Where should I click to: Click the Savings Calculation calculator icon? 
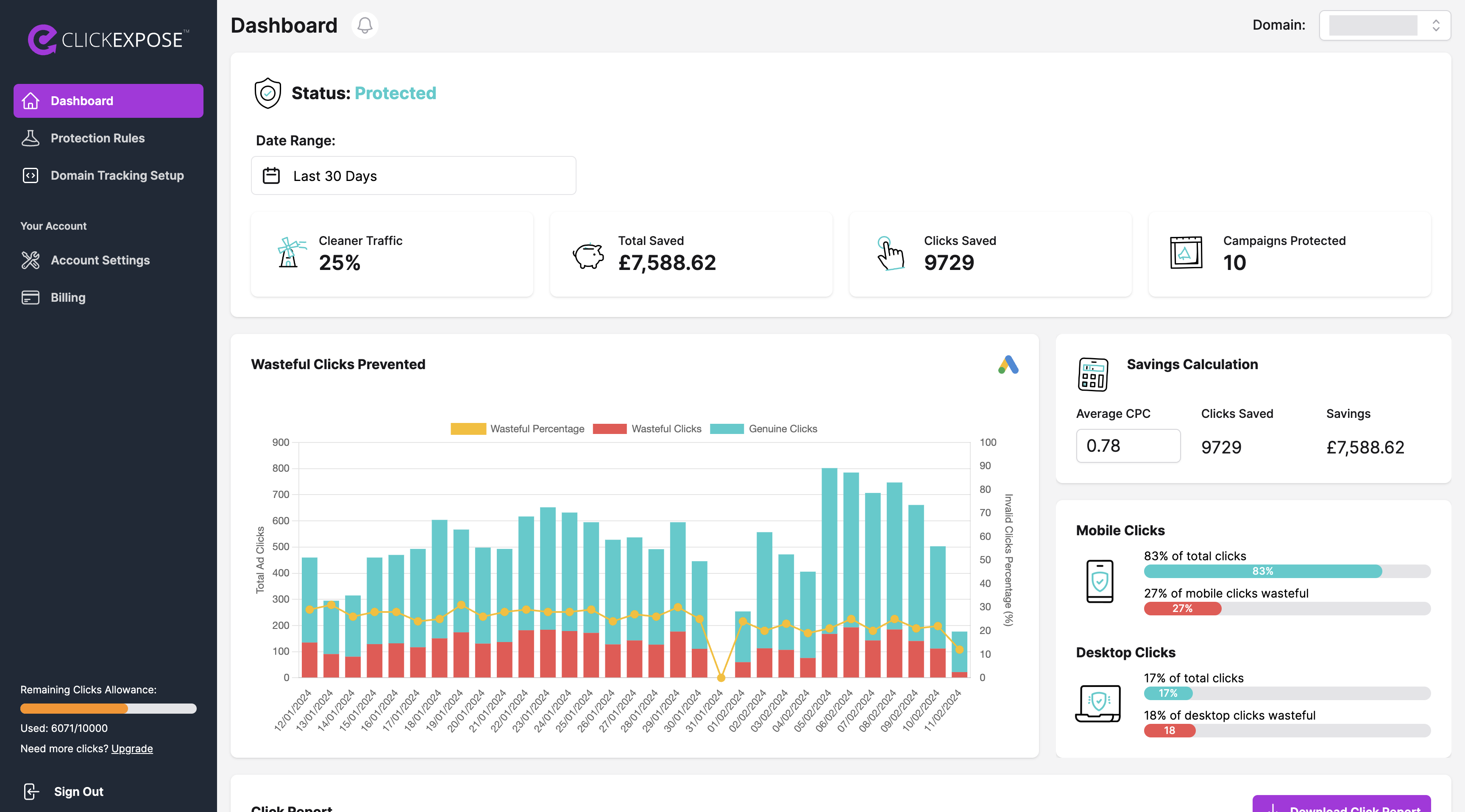click(1092, 374)
